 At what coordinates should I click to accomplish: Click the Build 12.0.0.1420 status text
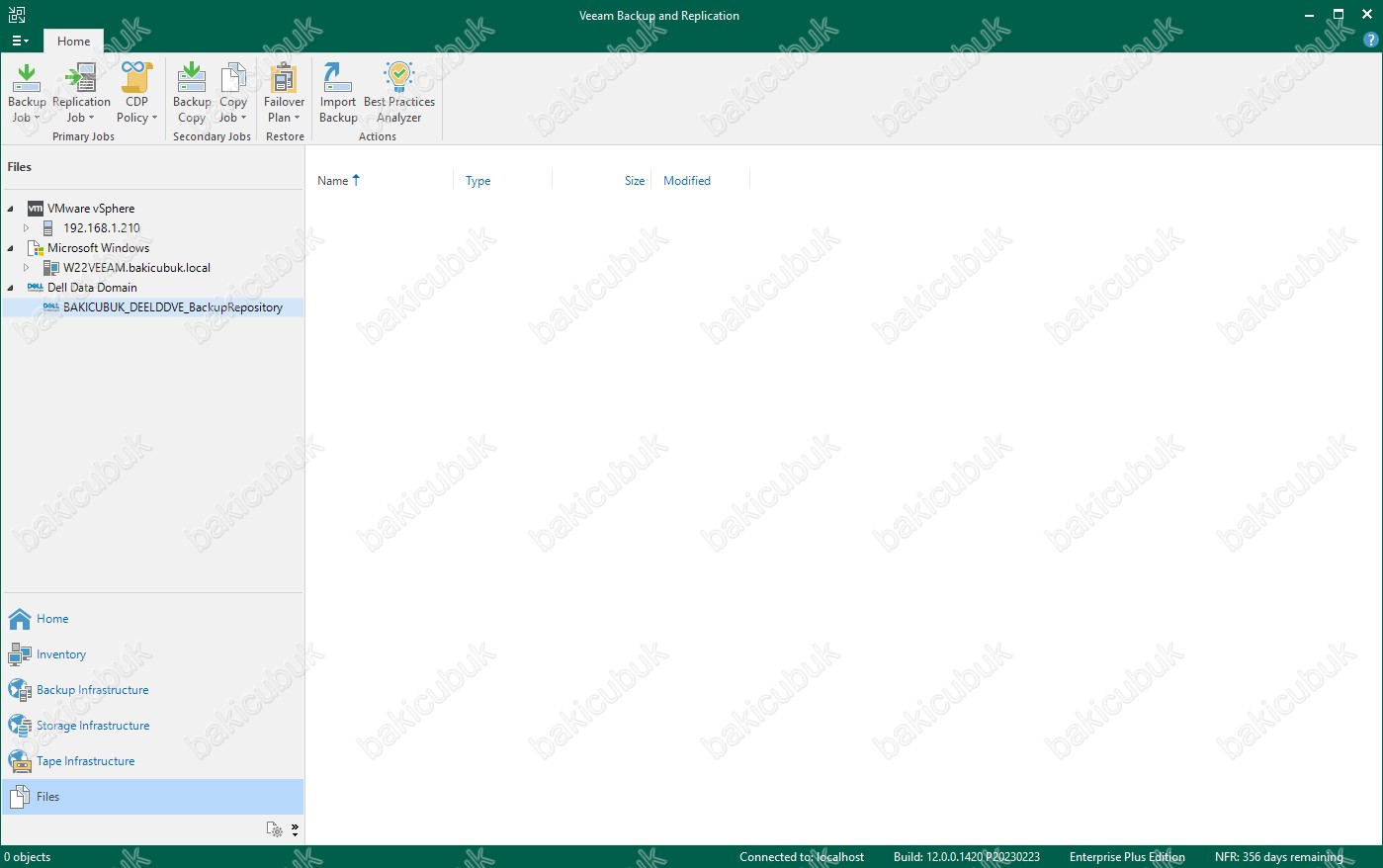[x=967, y=857]
